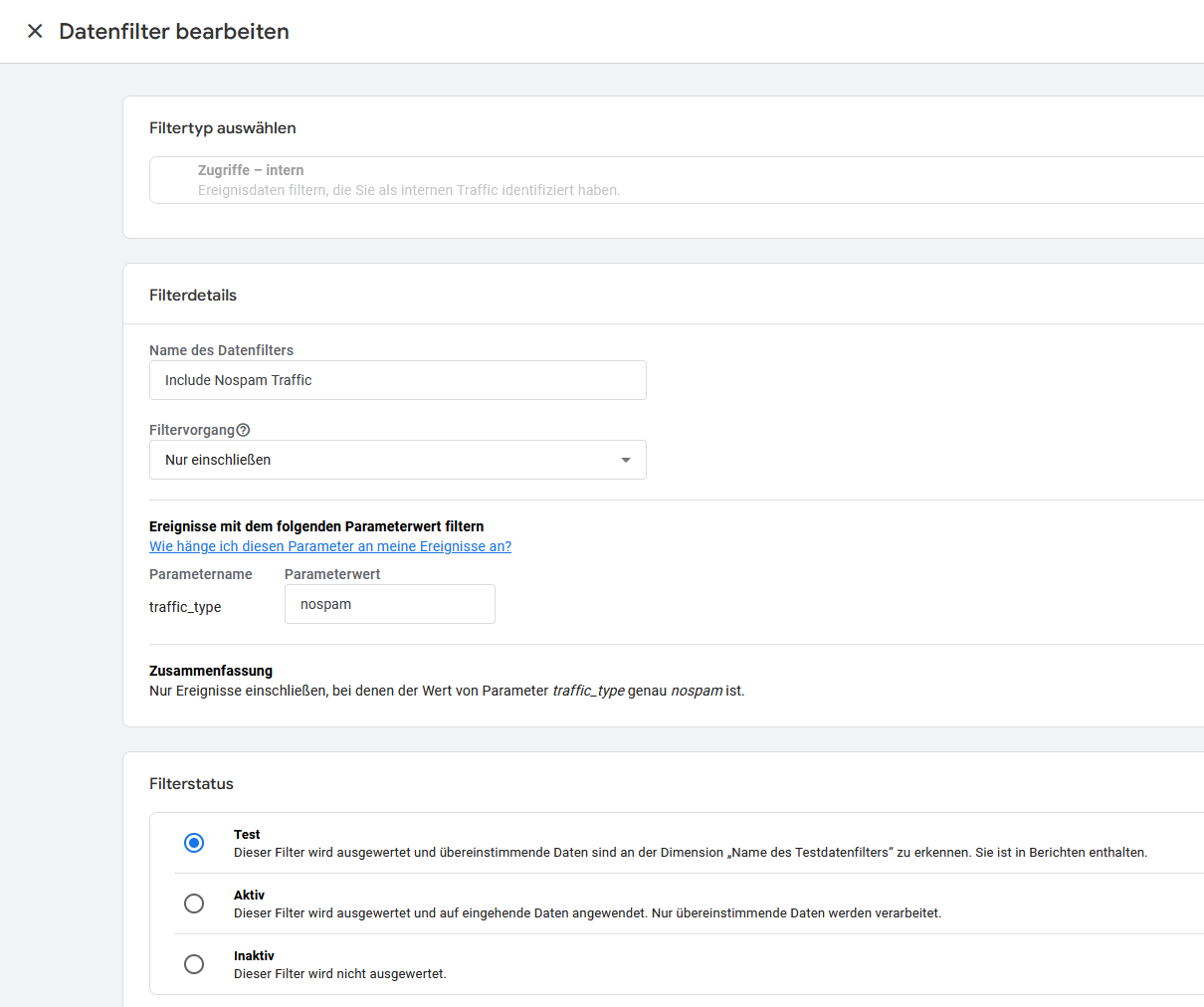Select the Nur einschließen combo box
Image resolution: width=1204 pixels, height=1007 pixels.
coord(398,460)
